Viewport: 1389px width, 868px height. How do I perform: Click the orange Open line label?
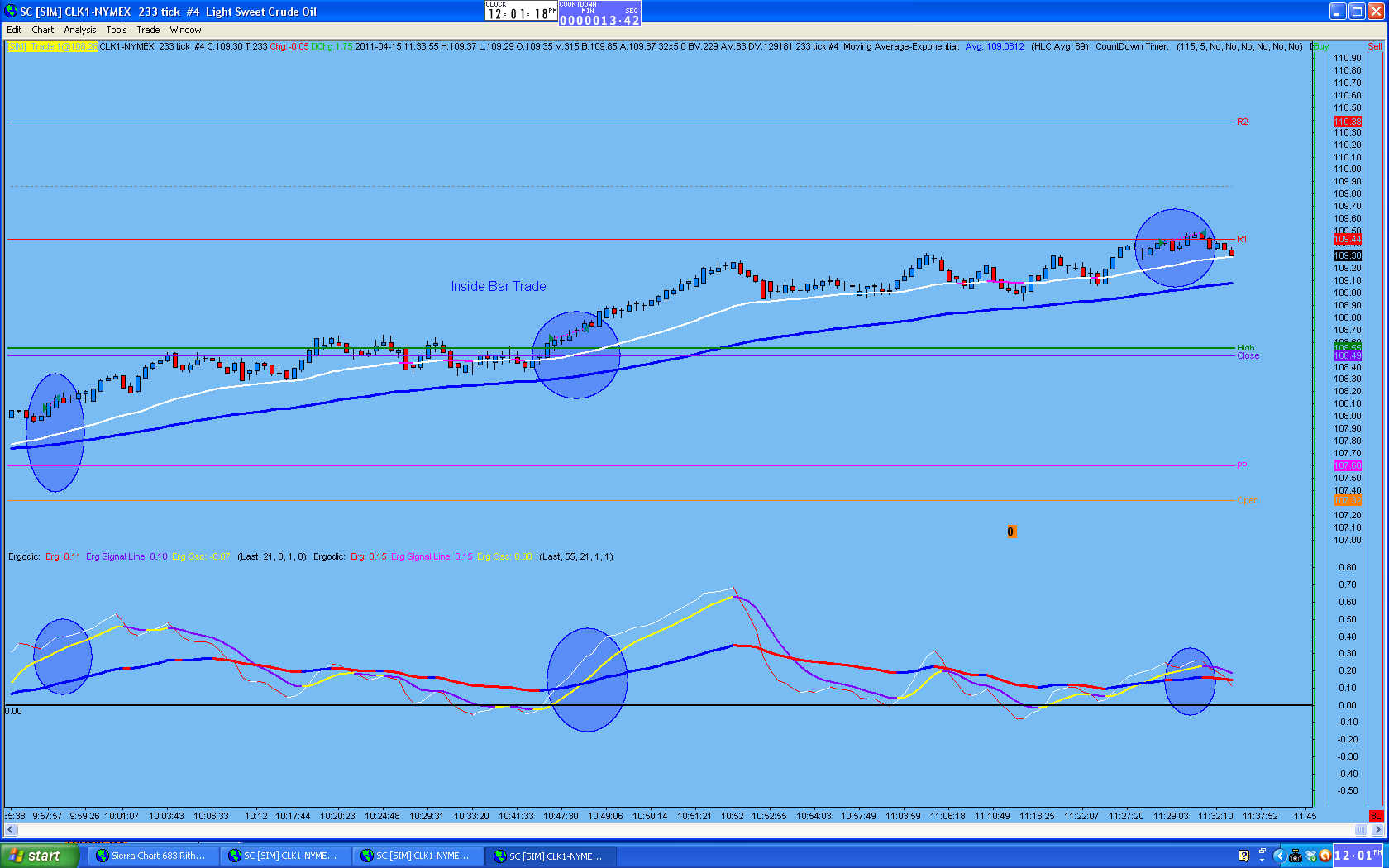pos(1248,500)
